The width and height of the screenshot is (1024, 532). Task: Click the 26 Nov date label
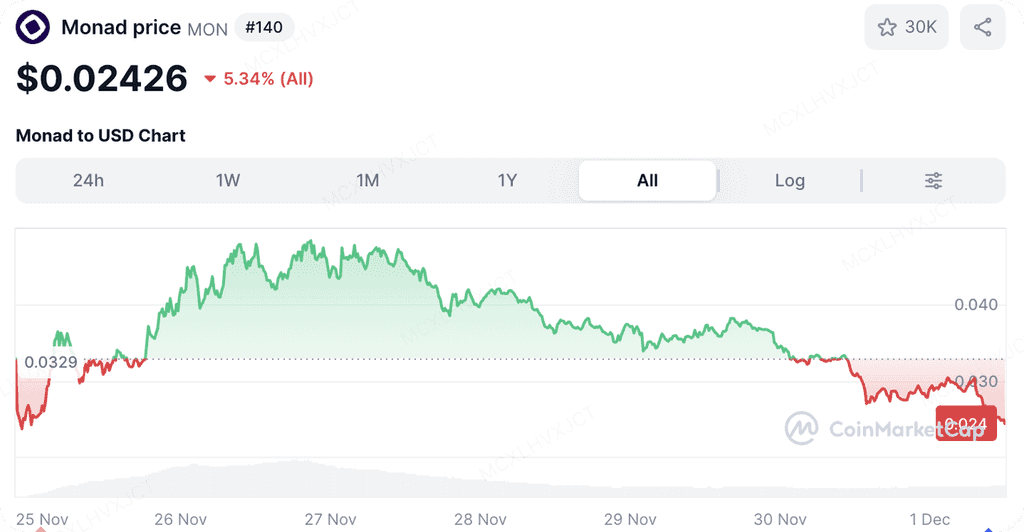180,520
